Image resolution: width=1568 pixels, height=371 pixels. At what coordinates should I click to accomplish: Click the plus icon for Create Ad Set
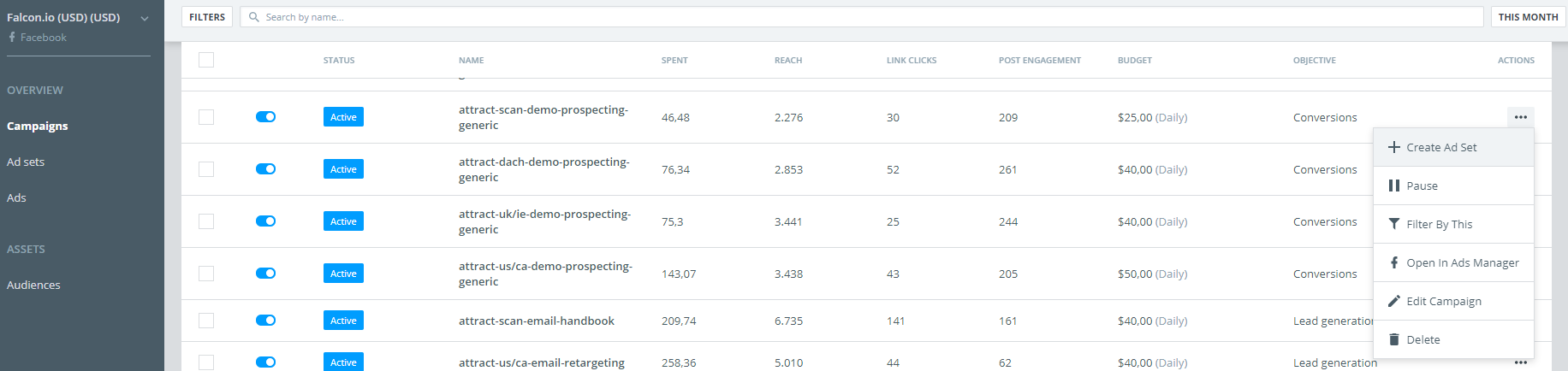point(1394,147)
